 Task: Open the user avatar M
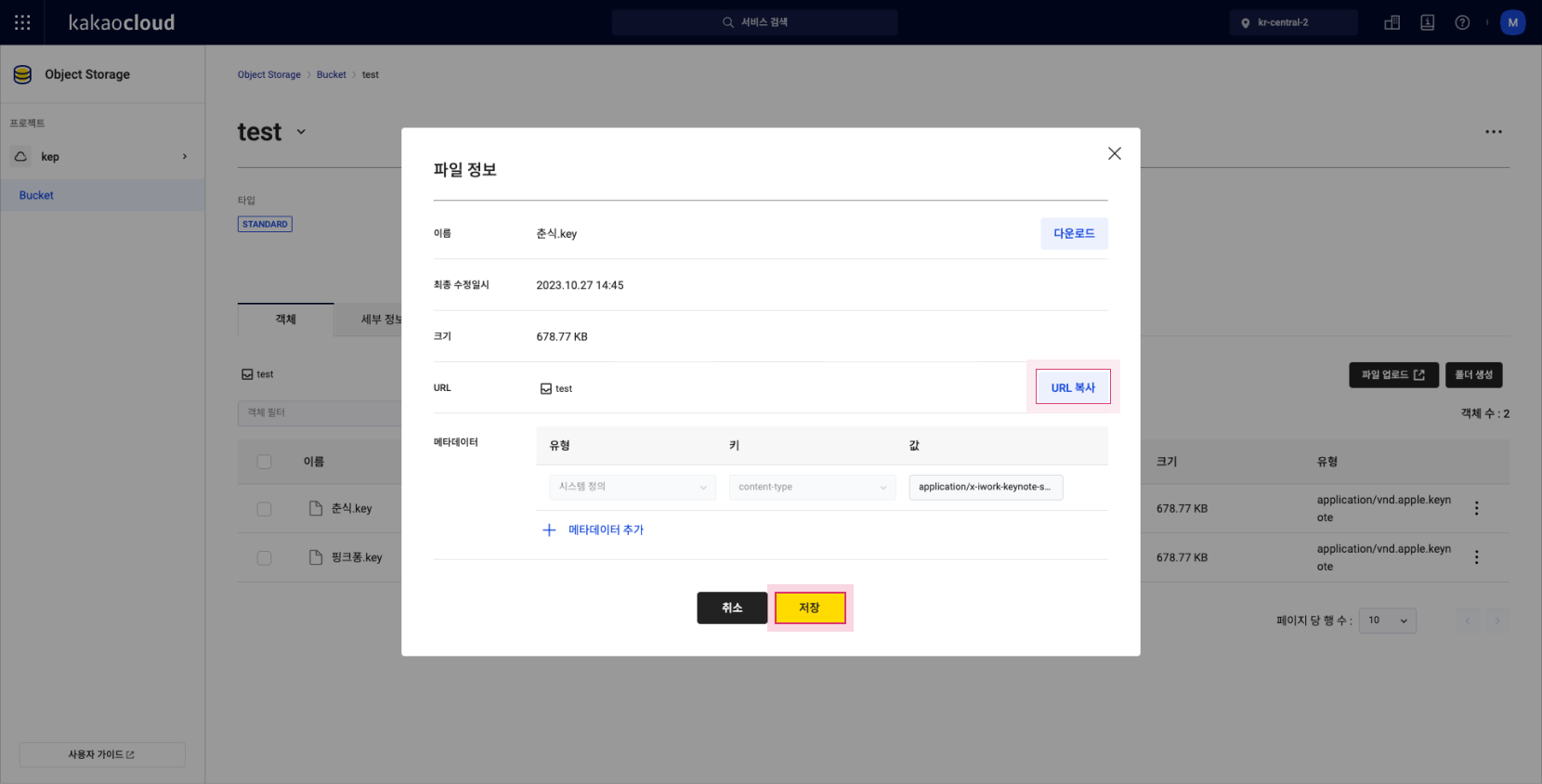1512,22
